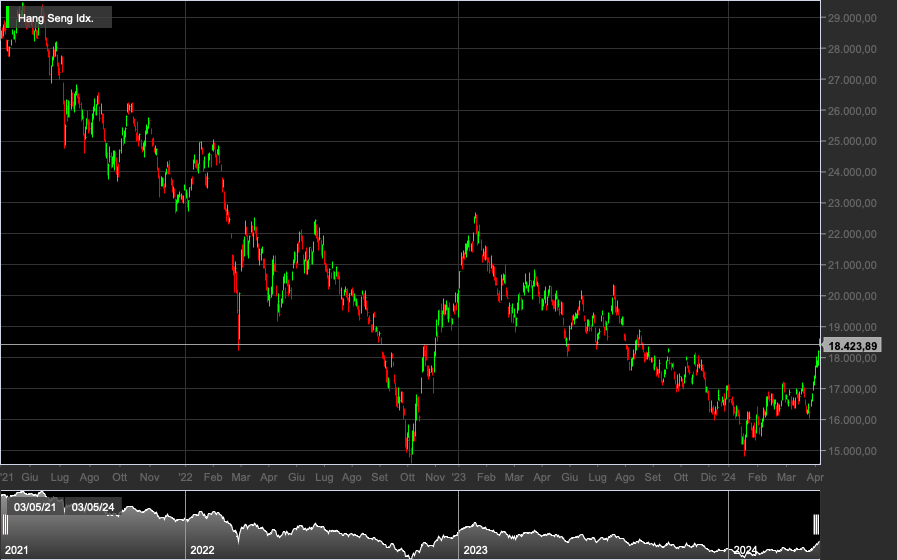Click the '23 year marker on time axis
The width and height of the screenshot is (897, 560).
458,477
